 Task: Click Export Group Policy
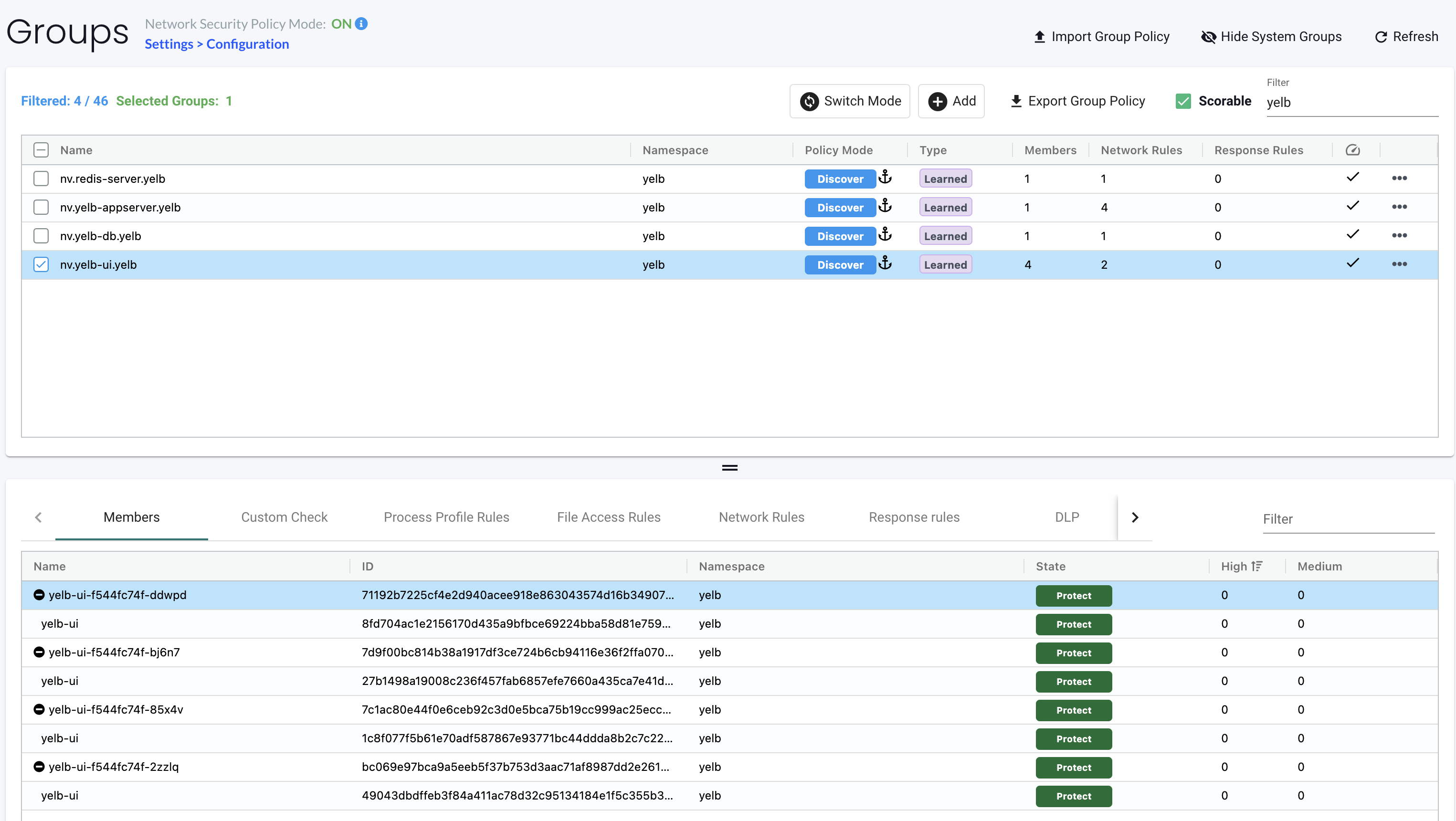point(1077,101)
